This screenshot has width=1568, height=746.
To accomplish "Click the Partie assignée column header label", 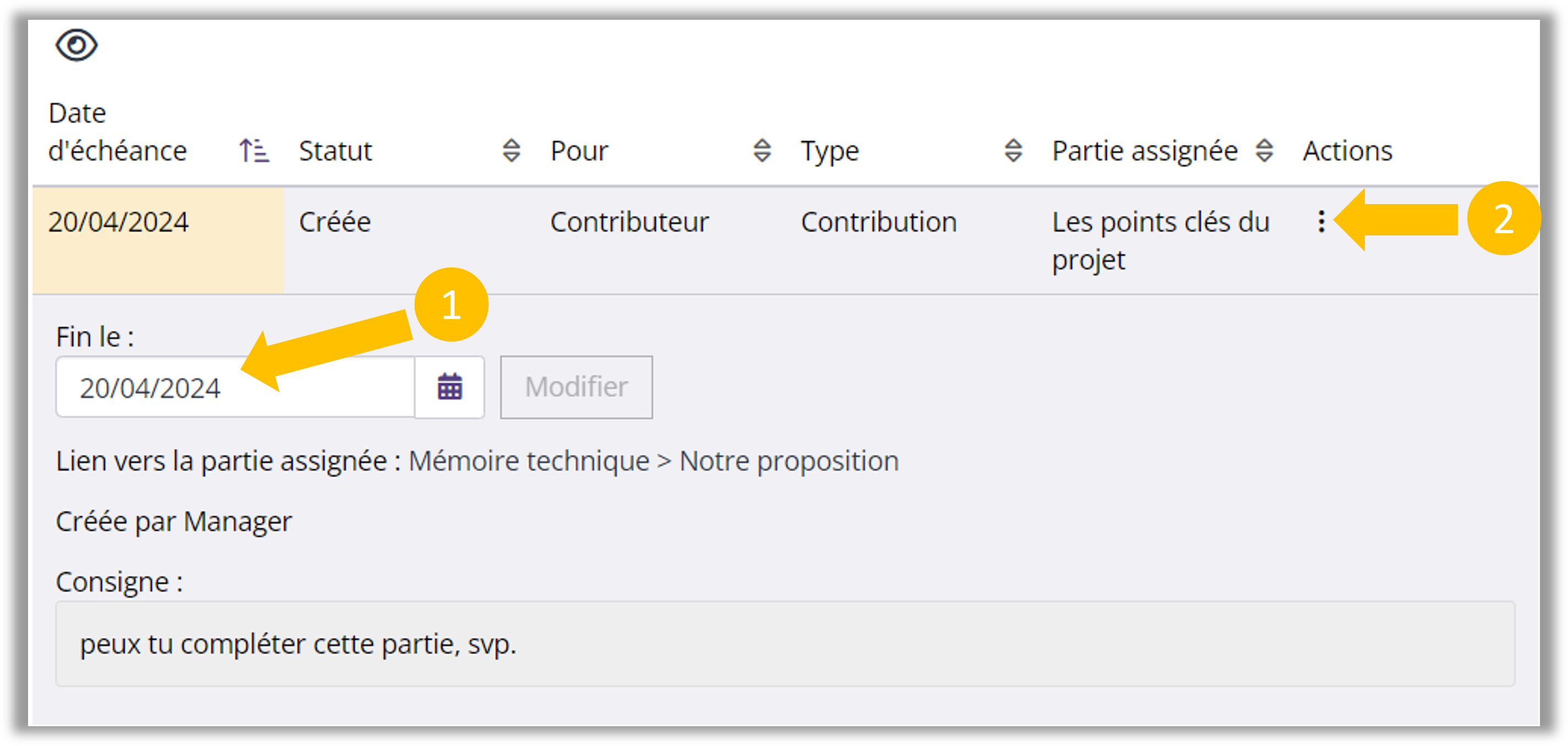I will coord(1144,151).
